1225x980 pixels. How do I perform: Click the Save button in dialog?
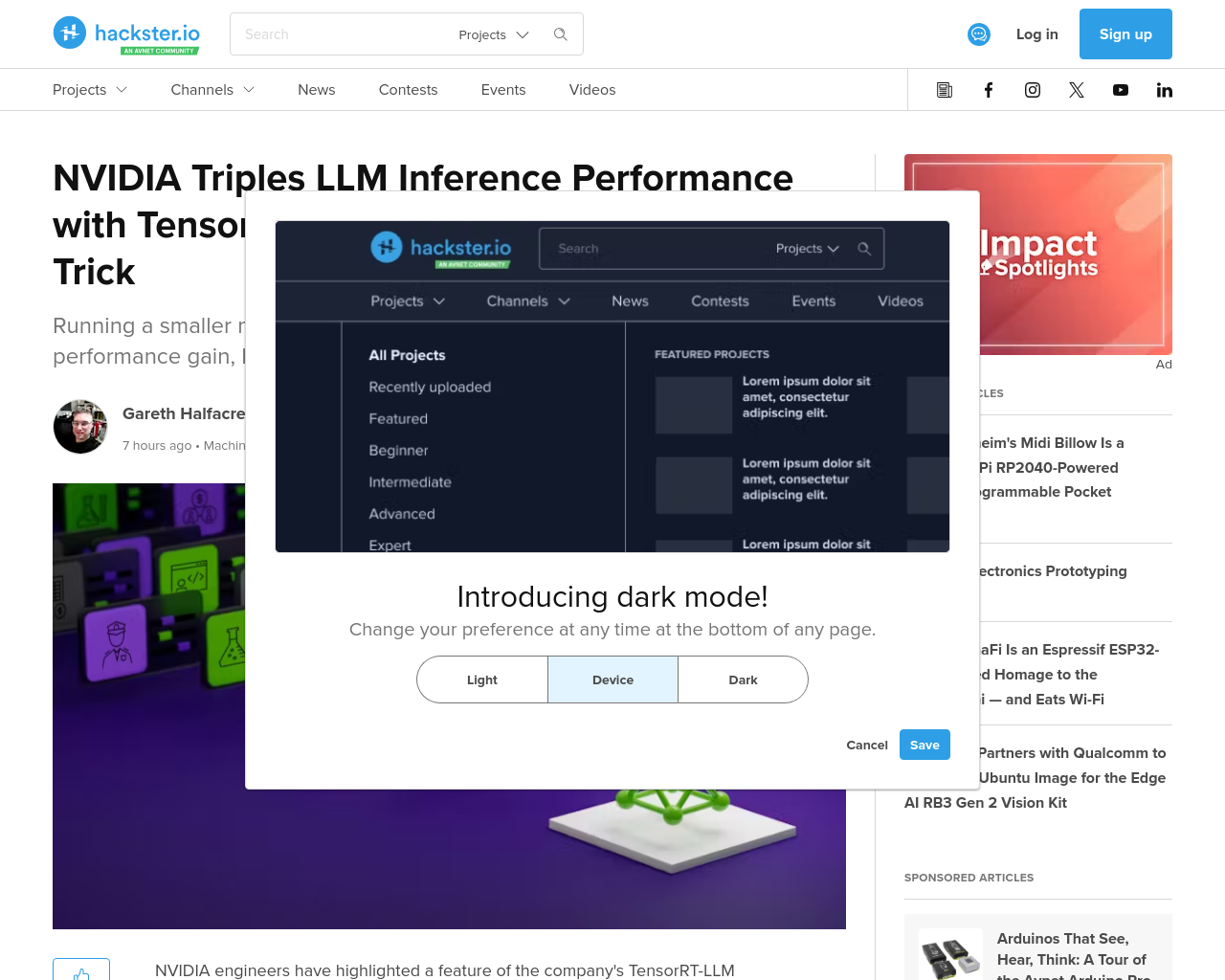click(x=924, y=745)
